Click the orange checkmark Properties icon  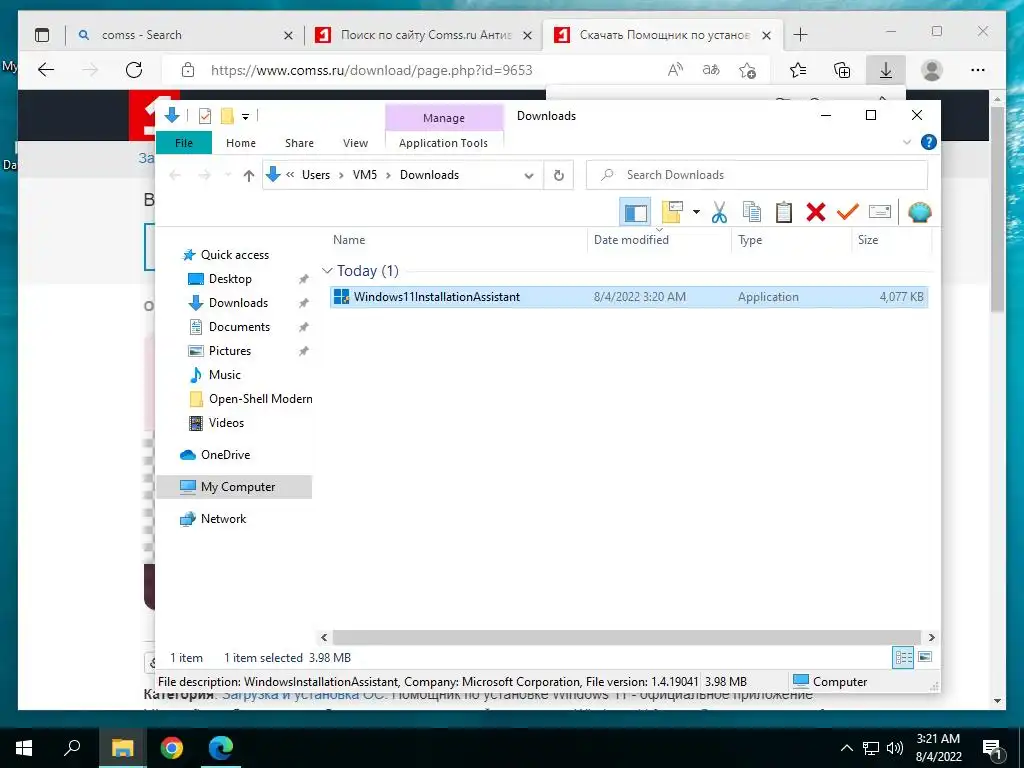coord(848,212)
